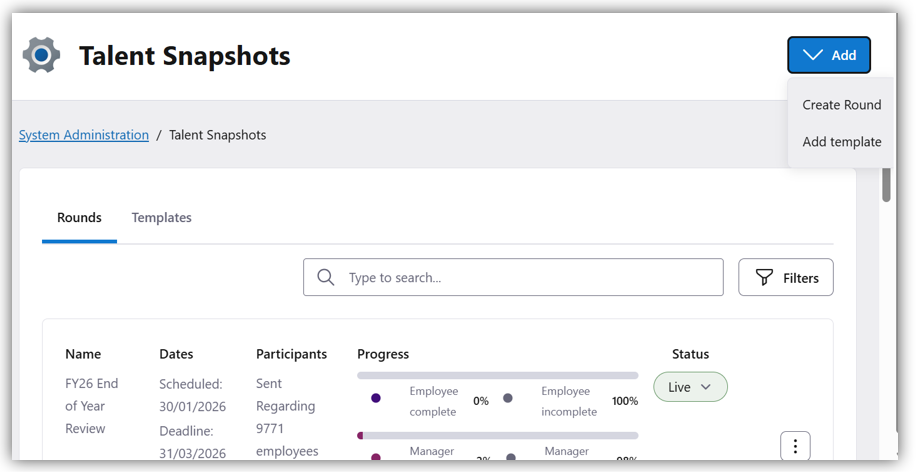Switch to the Templates tab
Image resolution: width=916 pixels, height=472 pixels.
161,218
